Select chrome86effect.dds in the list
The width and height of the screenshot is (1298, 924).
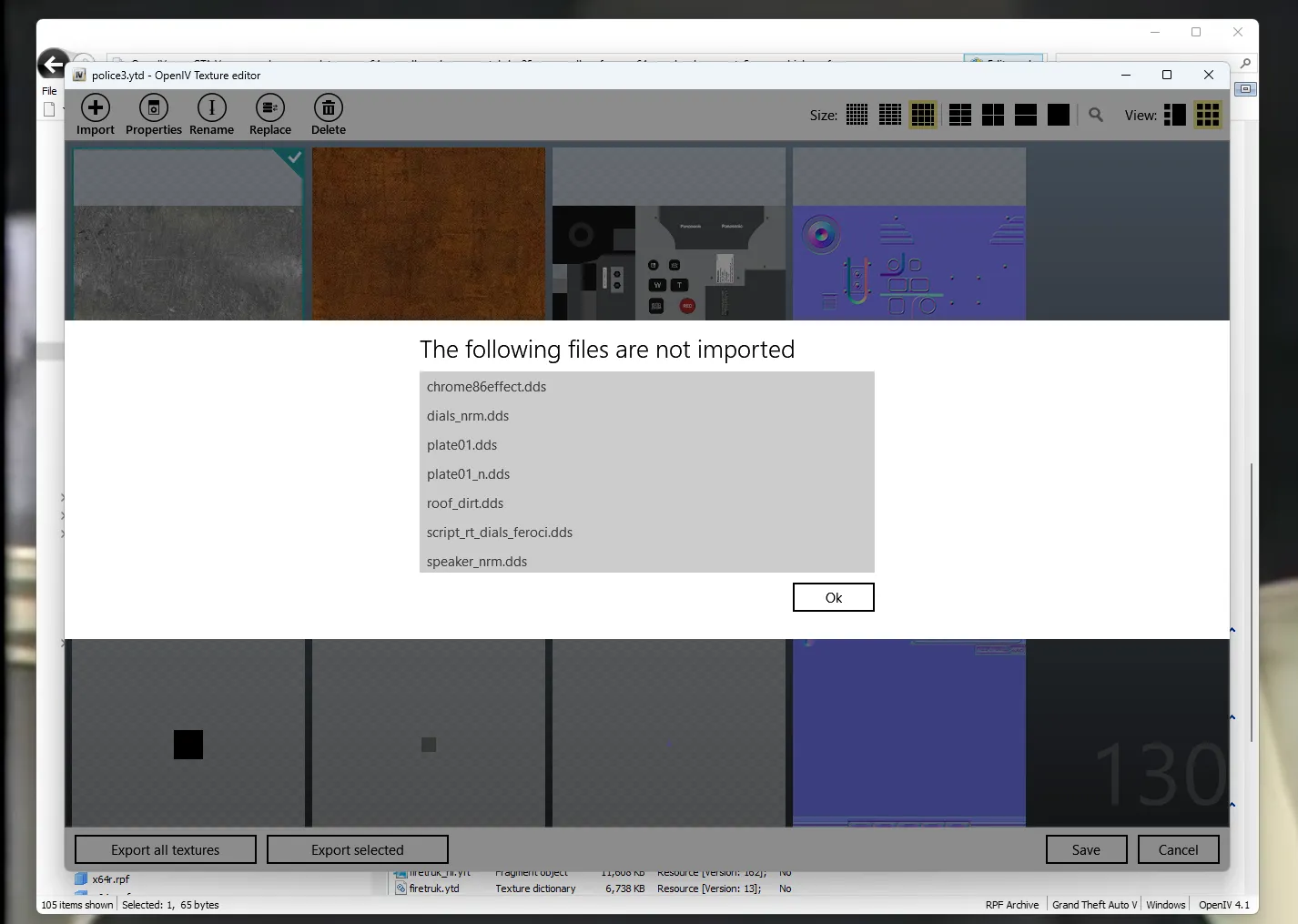487,387
